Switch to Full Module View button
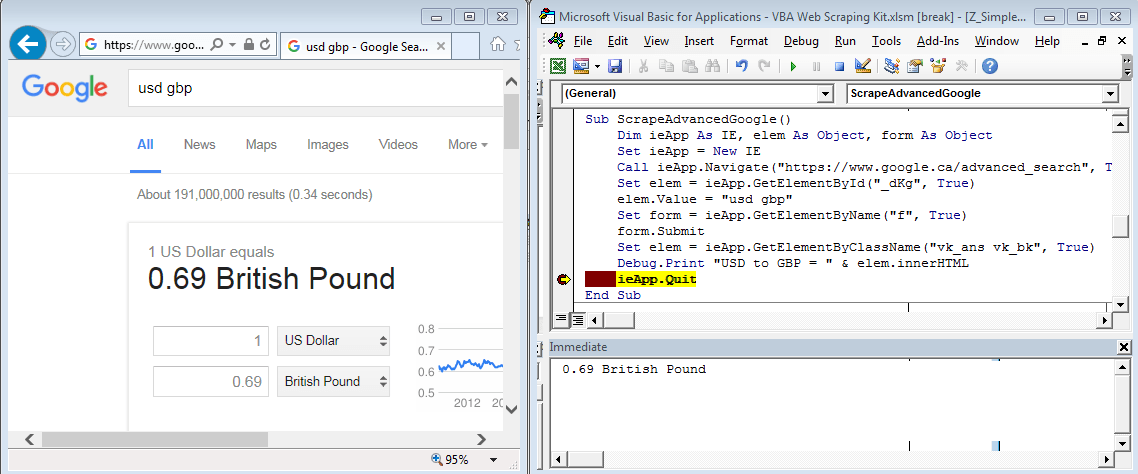Screen dimensions: 1138x474 click(x=577, y=319)
